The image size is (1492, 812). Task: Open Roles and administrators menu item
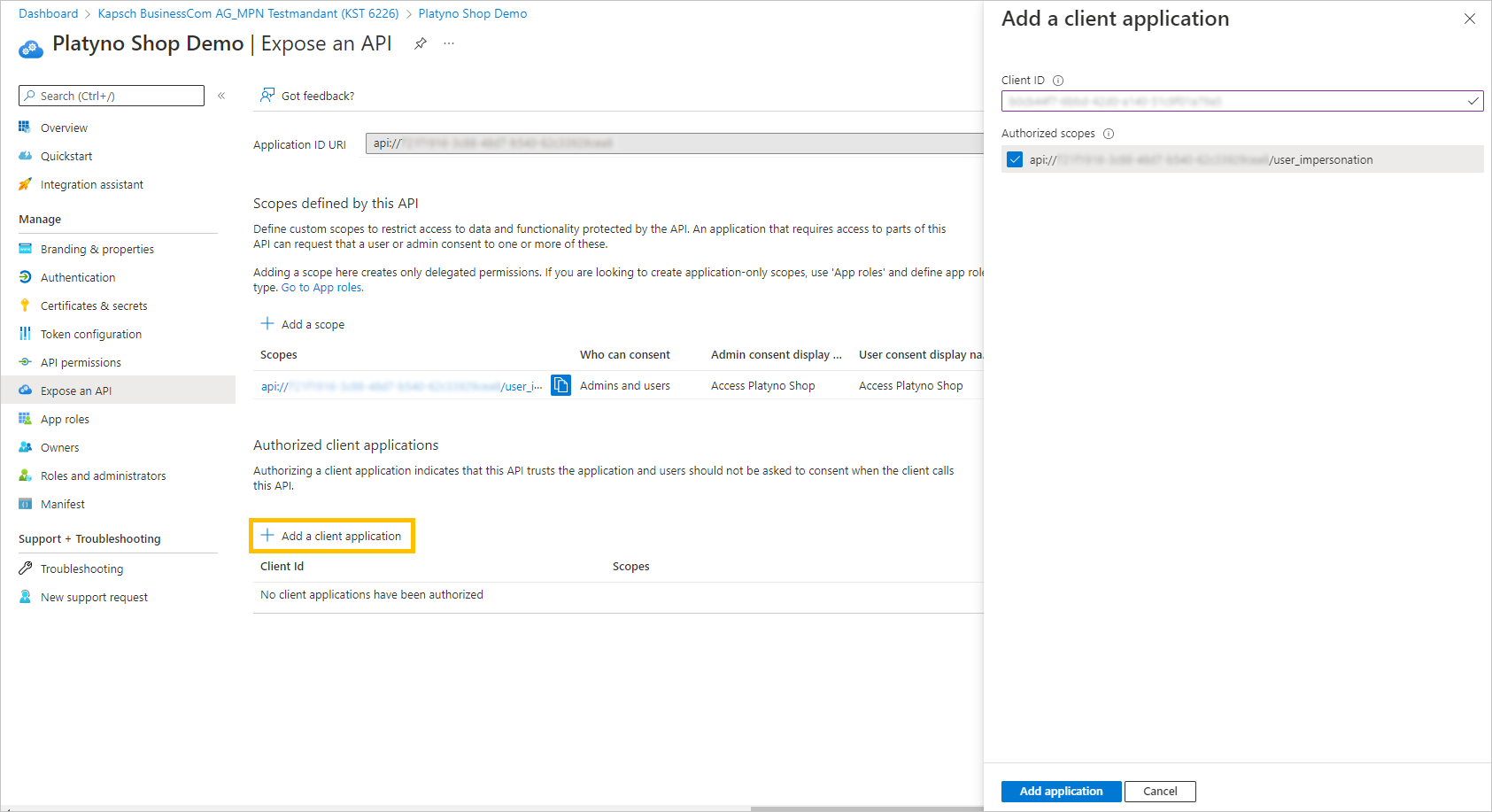pos(104,476)
